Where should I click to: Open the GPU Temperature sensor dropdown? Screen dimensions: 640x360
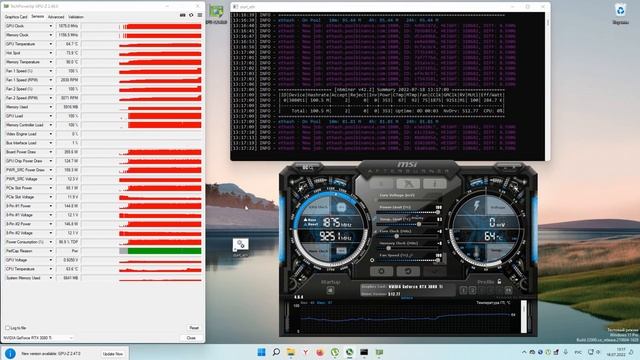click(x=51, y=44)
